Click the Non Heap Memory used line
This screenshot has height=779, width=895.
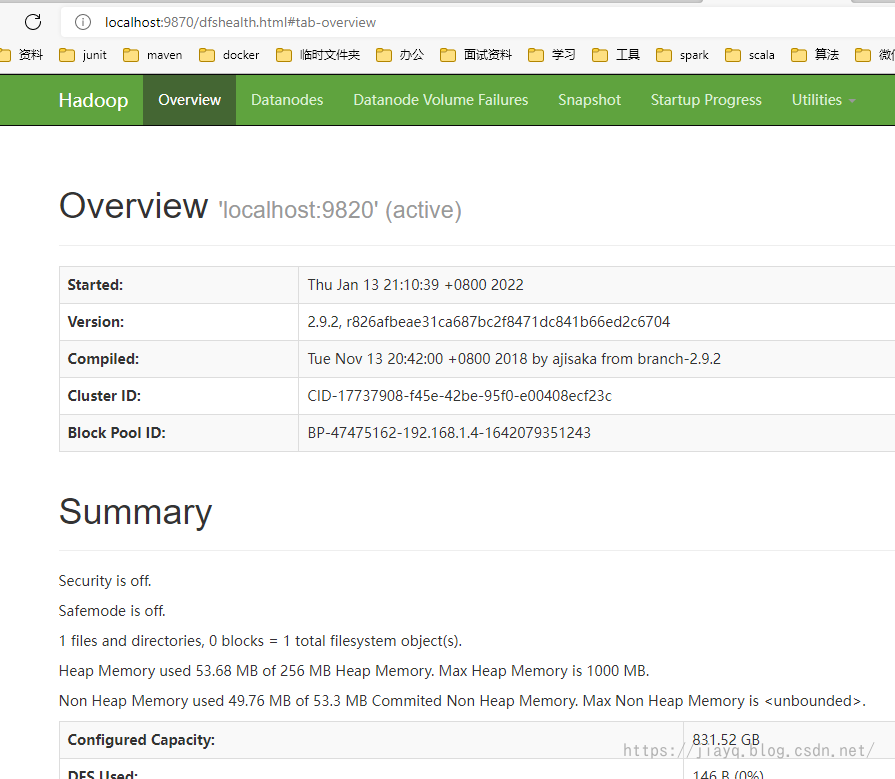coord(462,701)
